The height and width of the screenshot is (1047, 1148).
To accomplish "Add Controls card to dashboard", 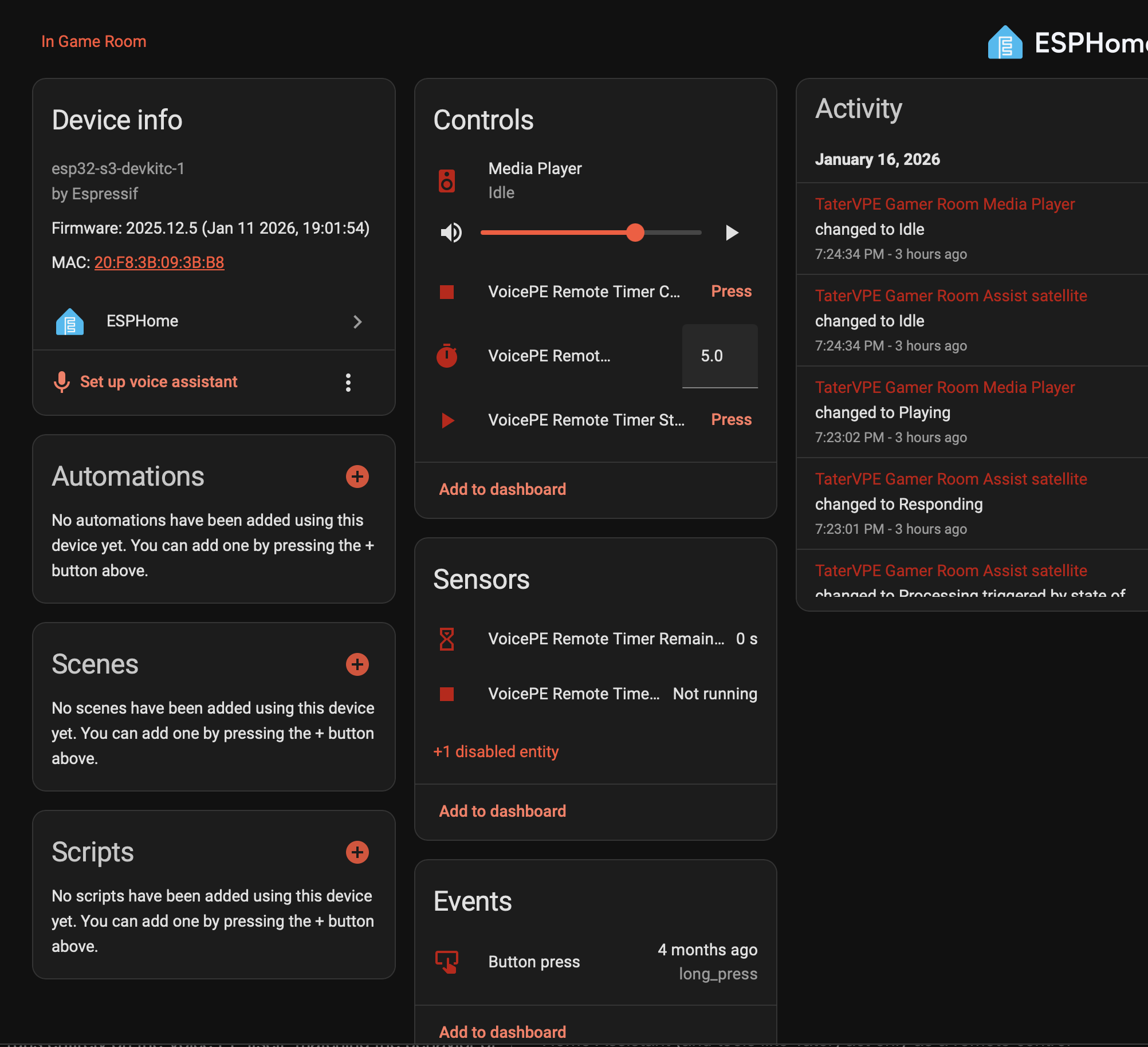I will 502,489.
